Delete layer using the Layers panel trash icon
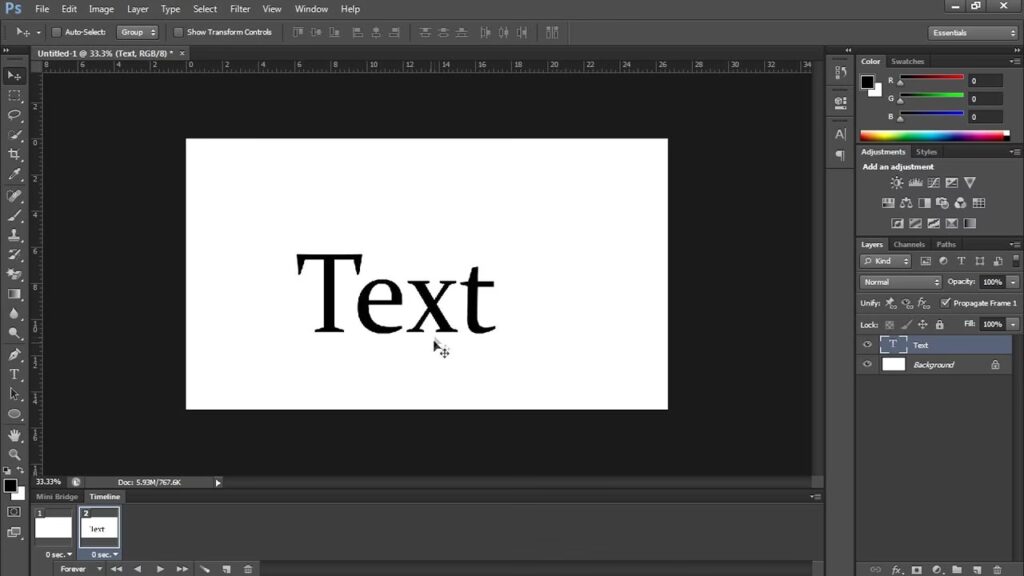 click(x=997, y=569)
